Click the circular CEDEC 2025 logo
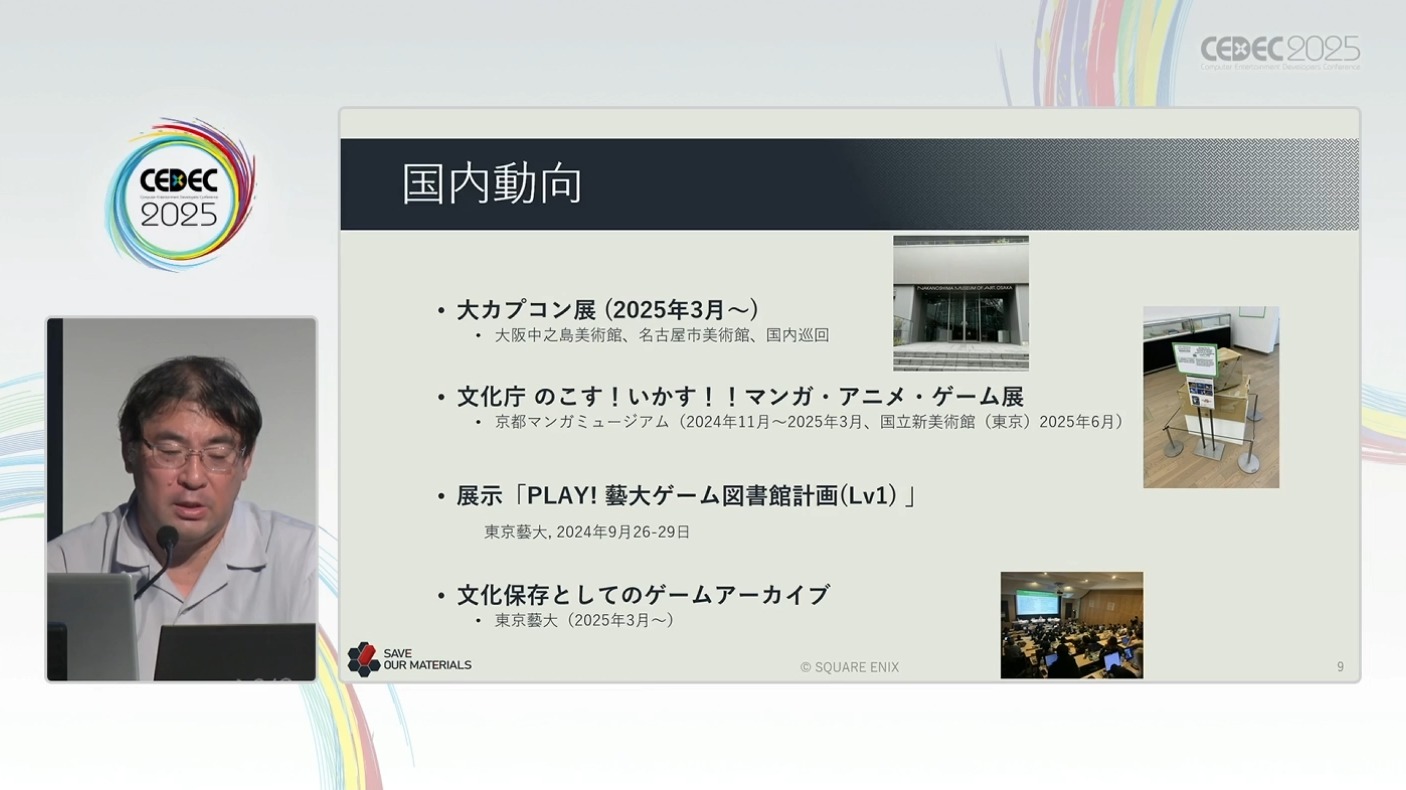The height and width of the screenshot is (790, 1406). [180, 194]
